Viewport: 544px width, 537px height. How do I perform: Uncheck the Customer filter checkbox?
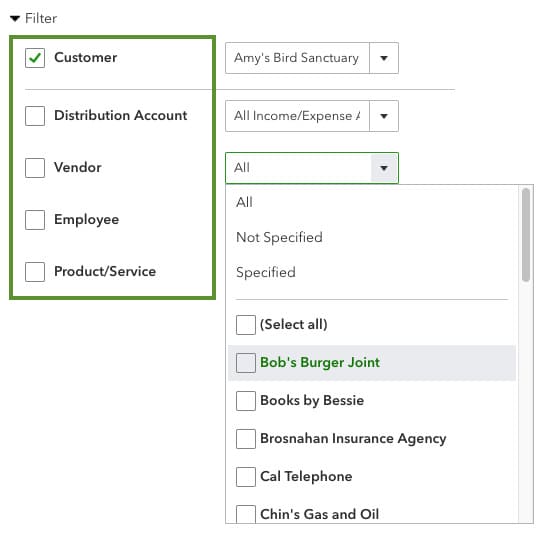(35, 58)
